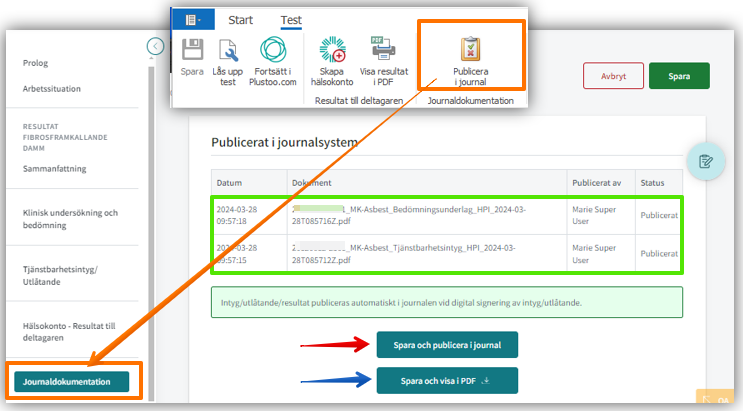Click the QA badge in corner
The height and width of the screenshot is (411, 743).
point(715,397)
